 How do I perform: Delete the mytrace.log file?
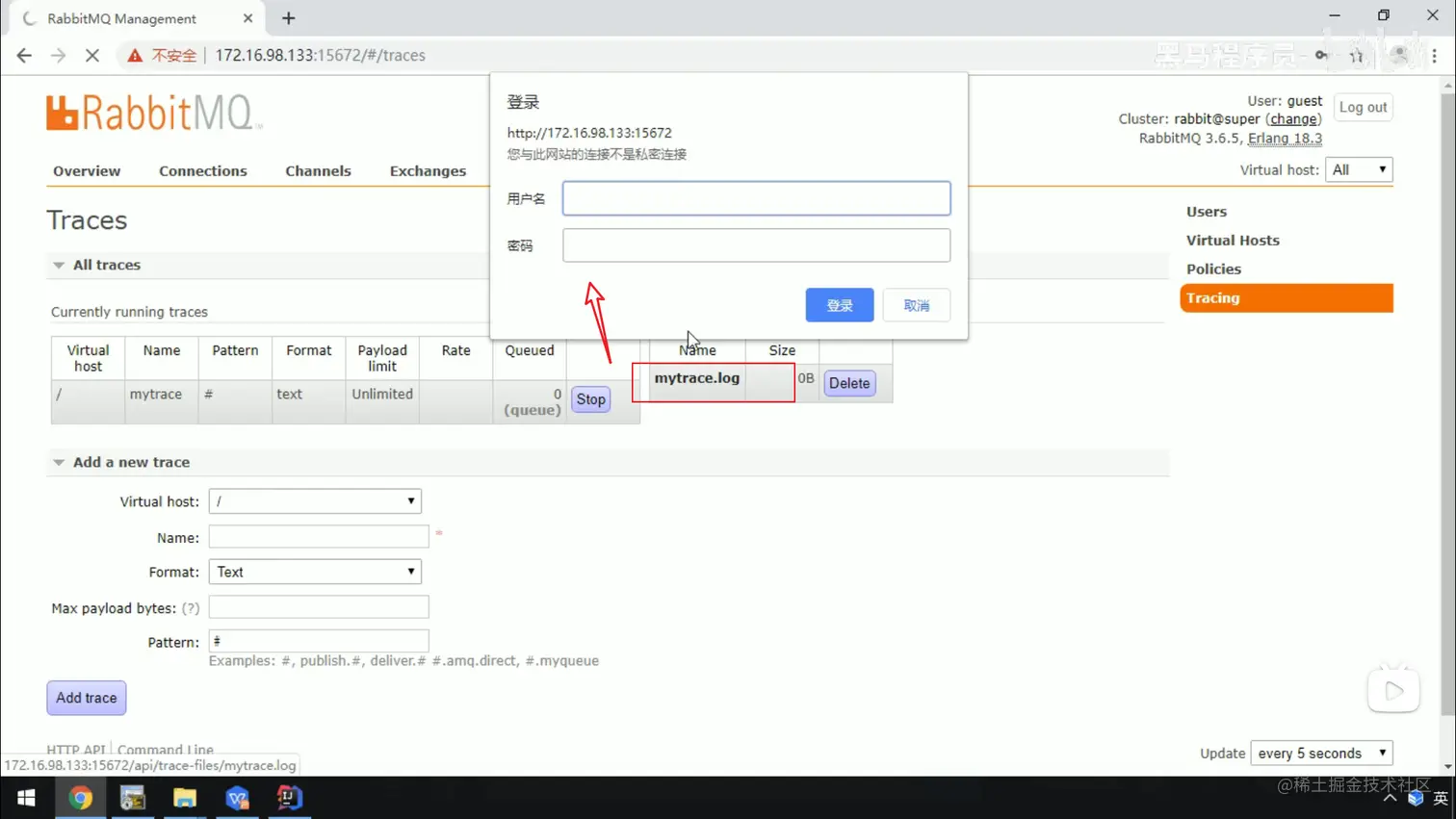(x=849, y=383)
